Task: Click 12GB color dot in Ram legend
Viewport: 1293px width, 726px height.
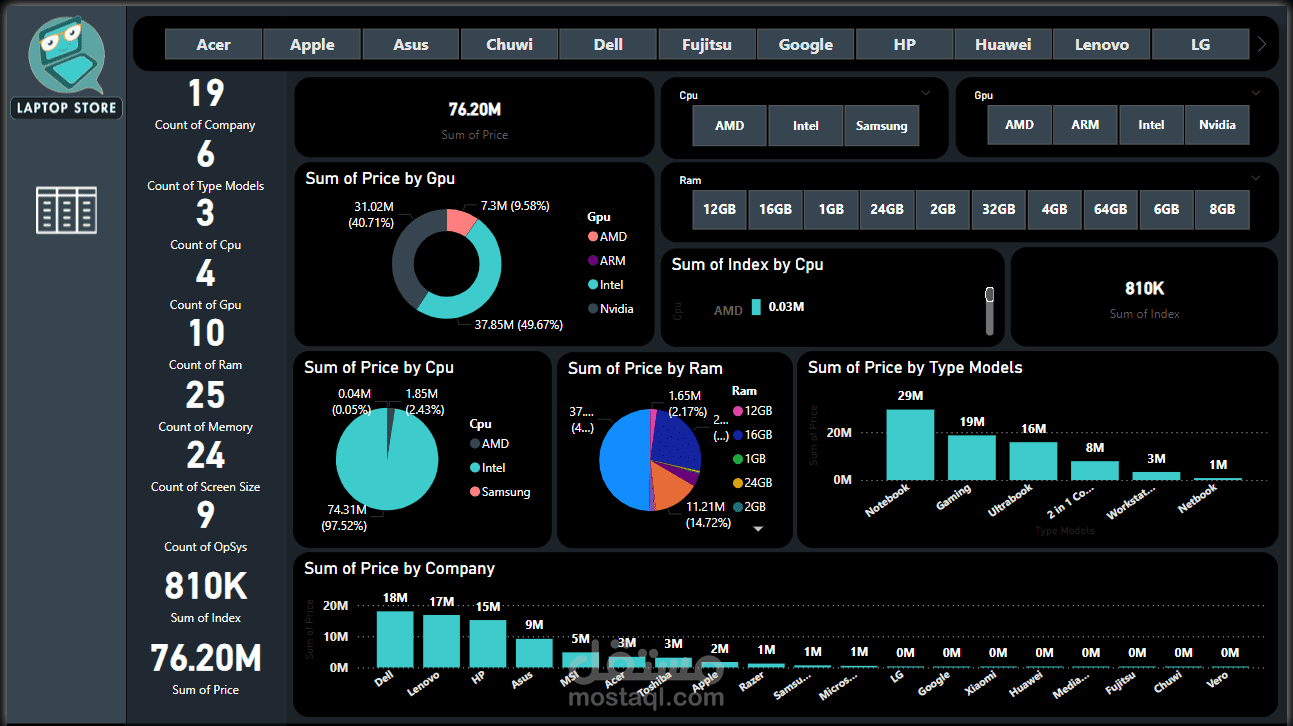Action: pos(738,411)
